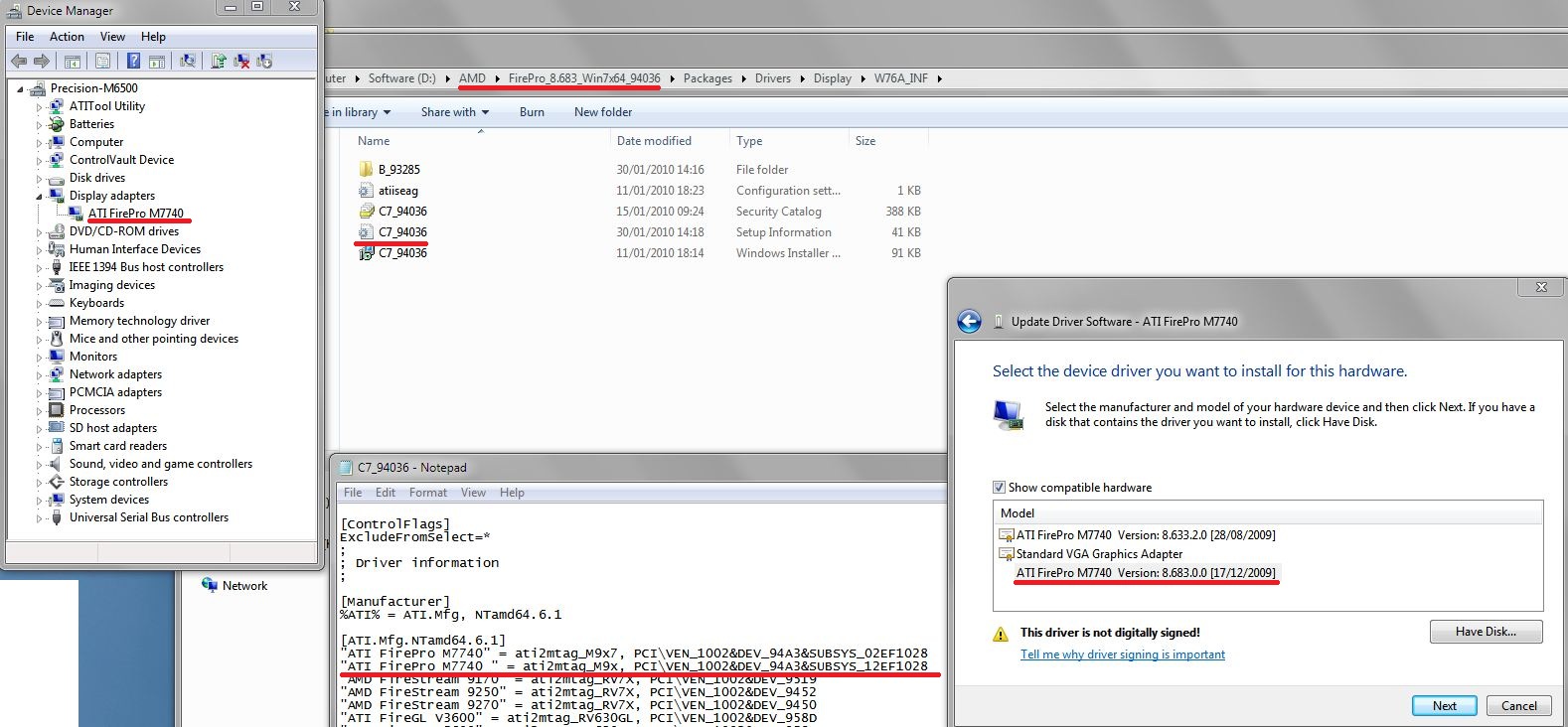Click the Batteries category icon
Screen dimensions: 1568x727
click(57, 124)
